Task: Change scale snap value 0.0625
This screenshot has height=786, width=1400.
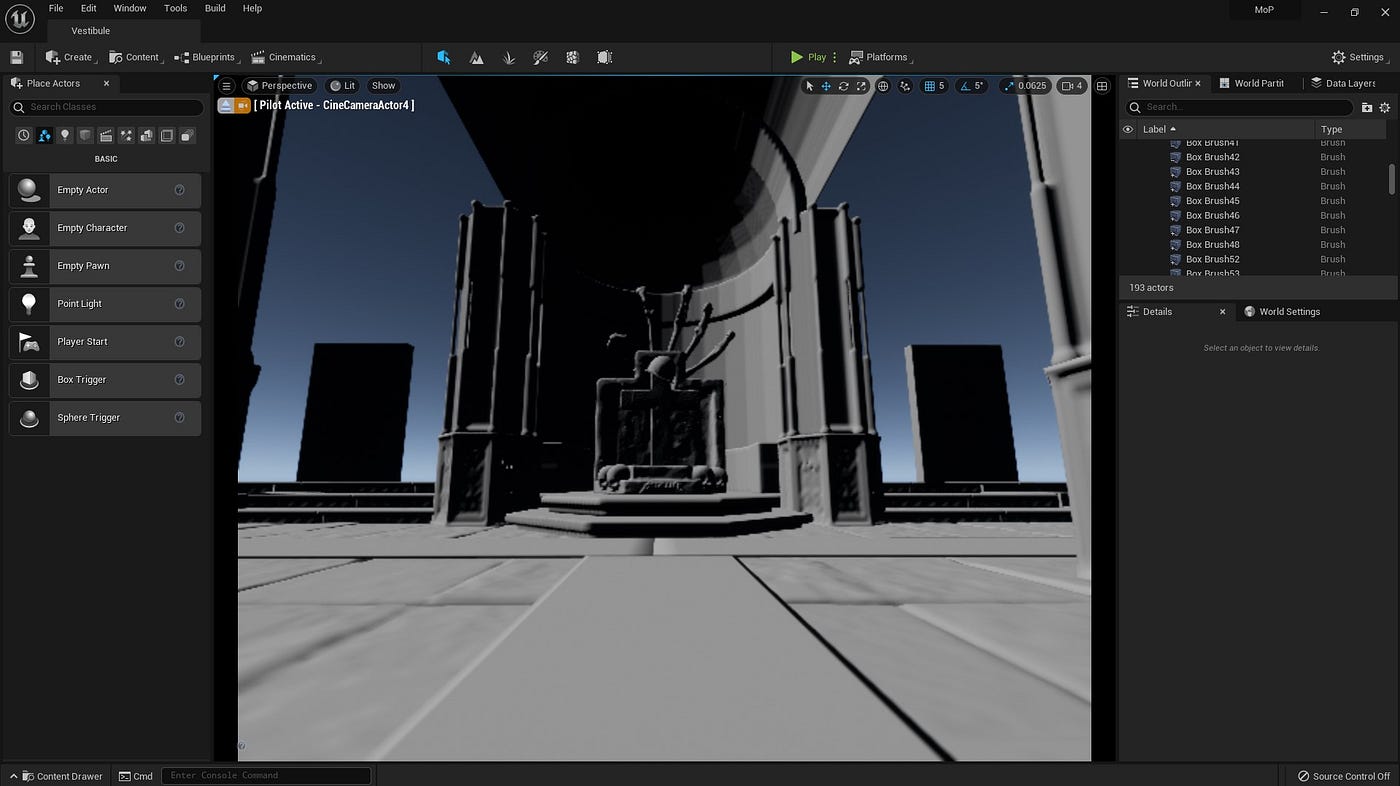Action: [1032, 86]
